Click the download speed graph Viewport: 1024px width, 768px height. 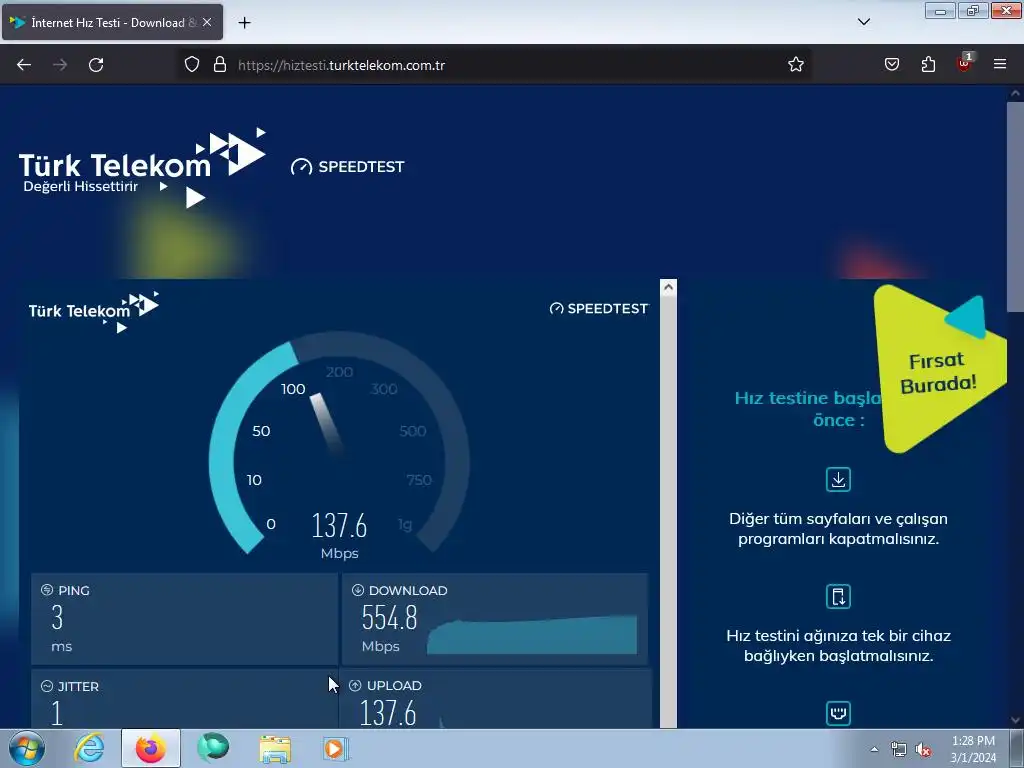(x=532, y=634)
